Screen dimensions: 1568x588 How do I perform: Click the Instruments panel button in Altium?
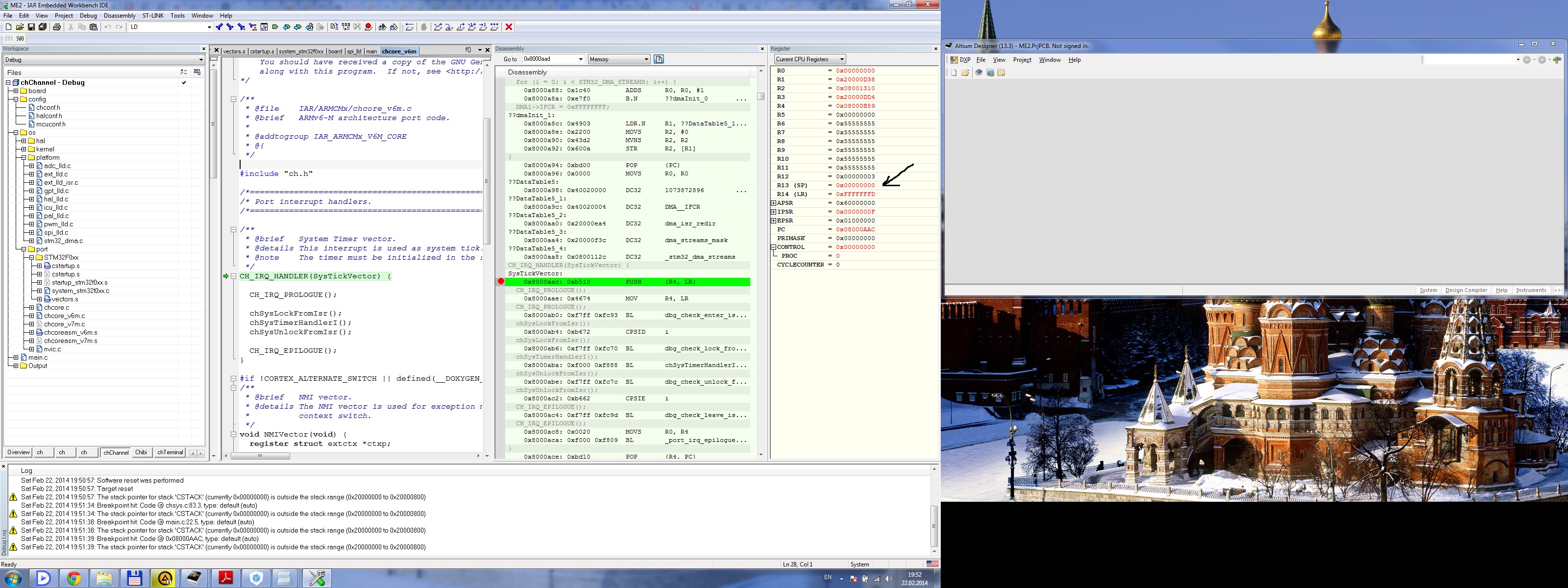click(x=1531, y=291)
